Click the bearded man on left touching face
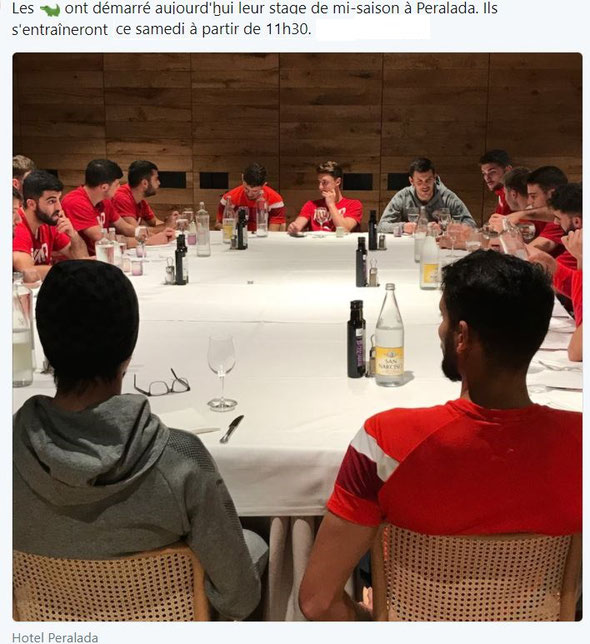The width and height of the screenshot is (590, 644). pos(45,224)
